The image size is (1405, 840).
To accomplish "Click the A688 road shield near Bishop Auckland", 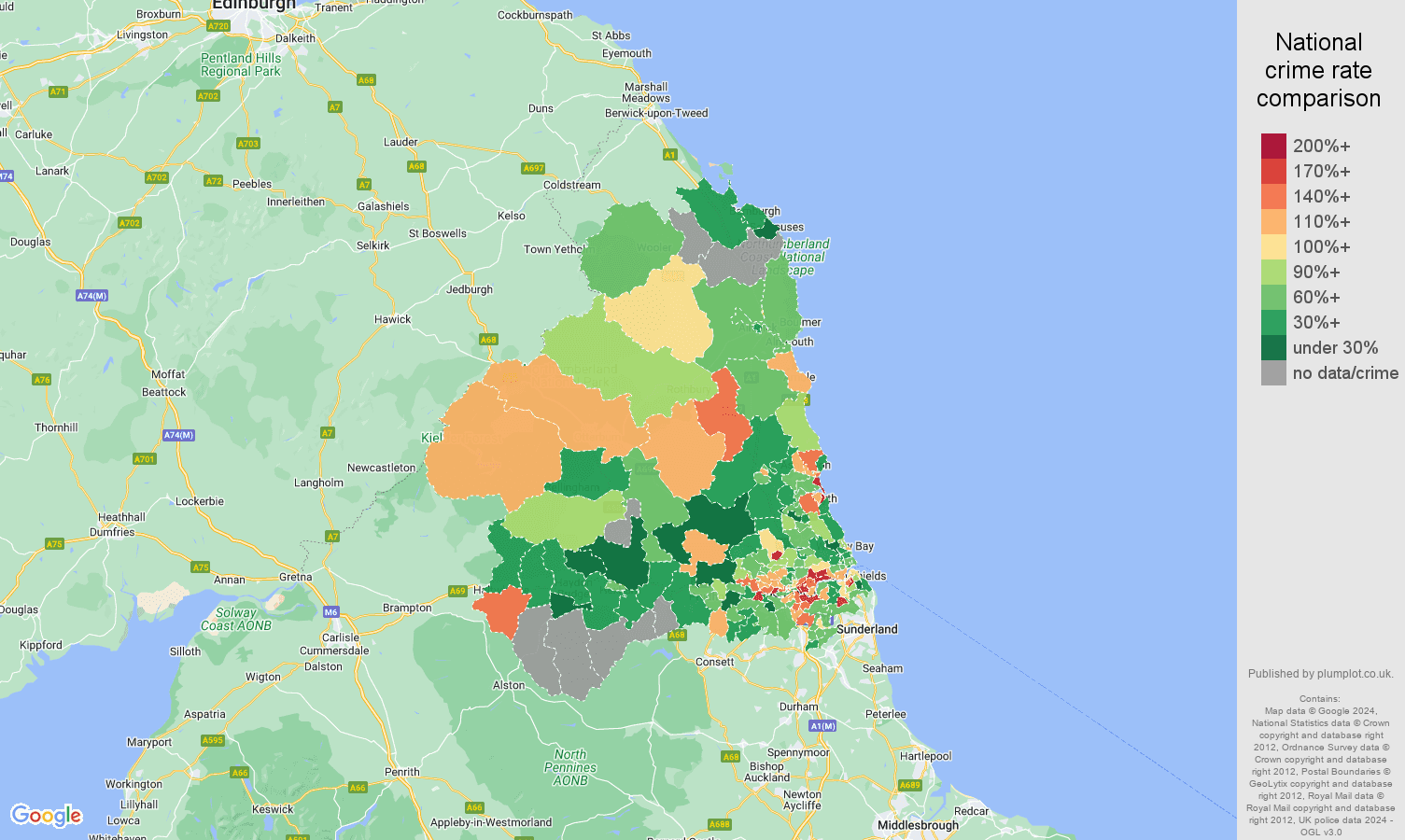I will 720,824.
